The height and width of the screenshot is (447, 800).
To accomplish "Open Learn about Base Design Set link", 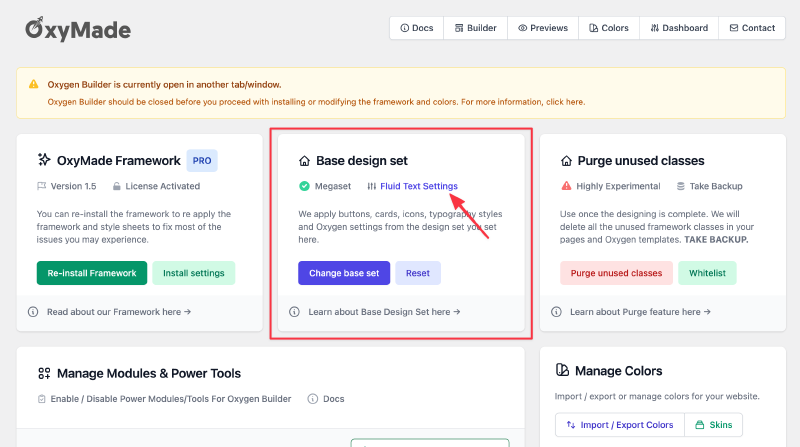I will pyautogui.click(x=384, y=312).
